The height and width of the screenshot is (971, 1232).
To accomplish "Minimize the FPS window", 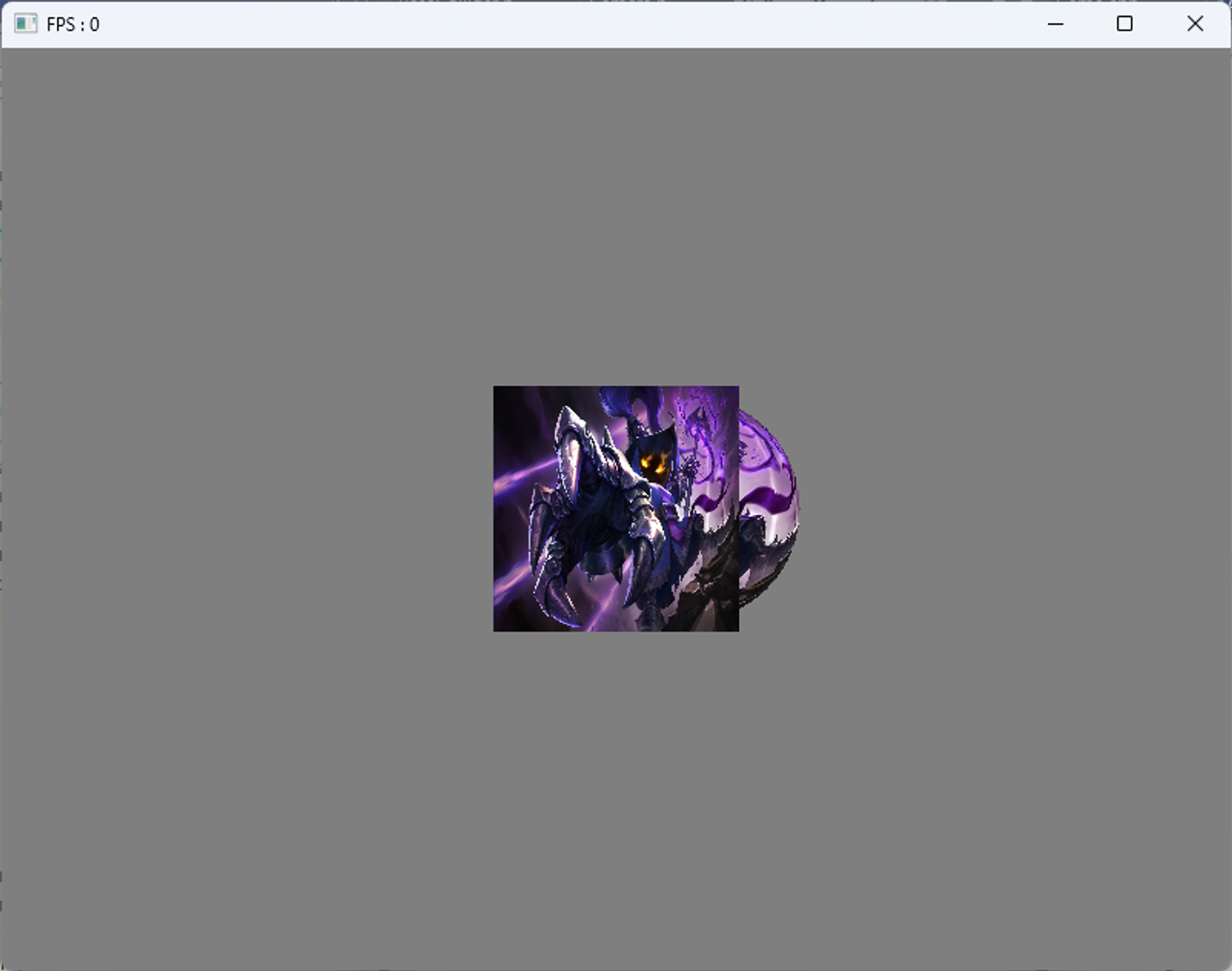I will pos(1055,24).
